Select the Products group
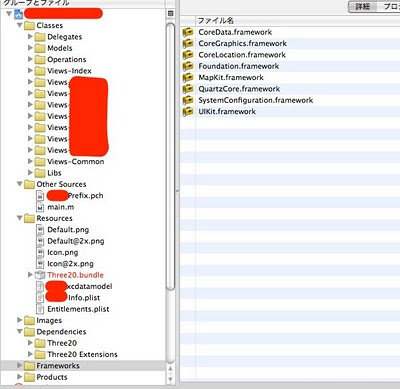400x389 pixels. 52,377
